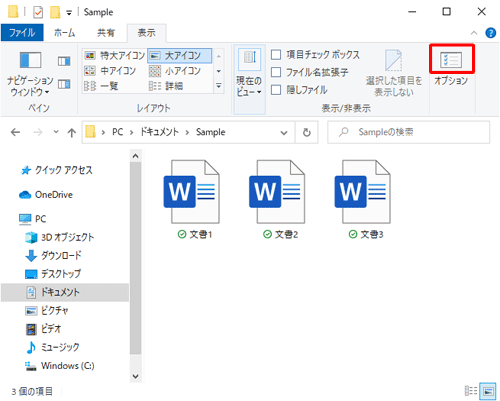Expand address bar history dropdown

tap(284, 133)
